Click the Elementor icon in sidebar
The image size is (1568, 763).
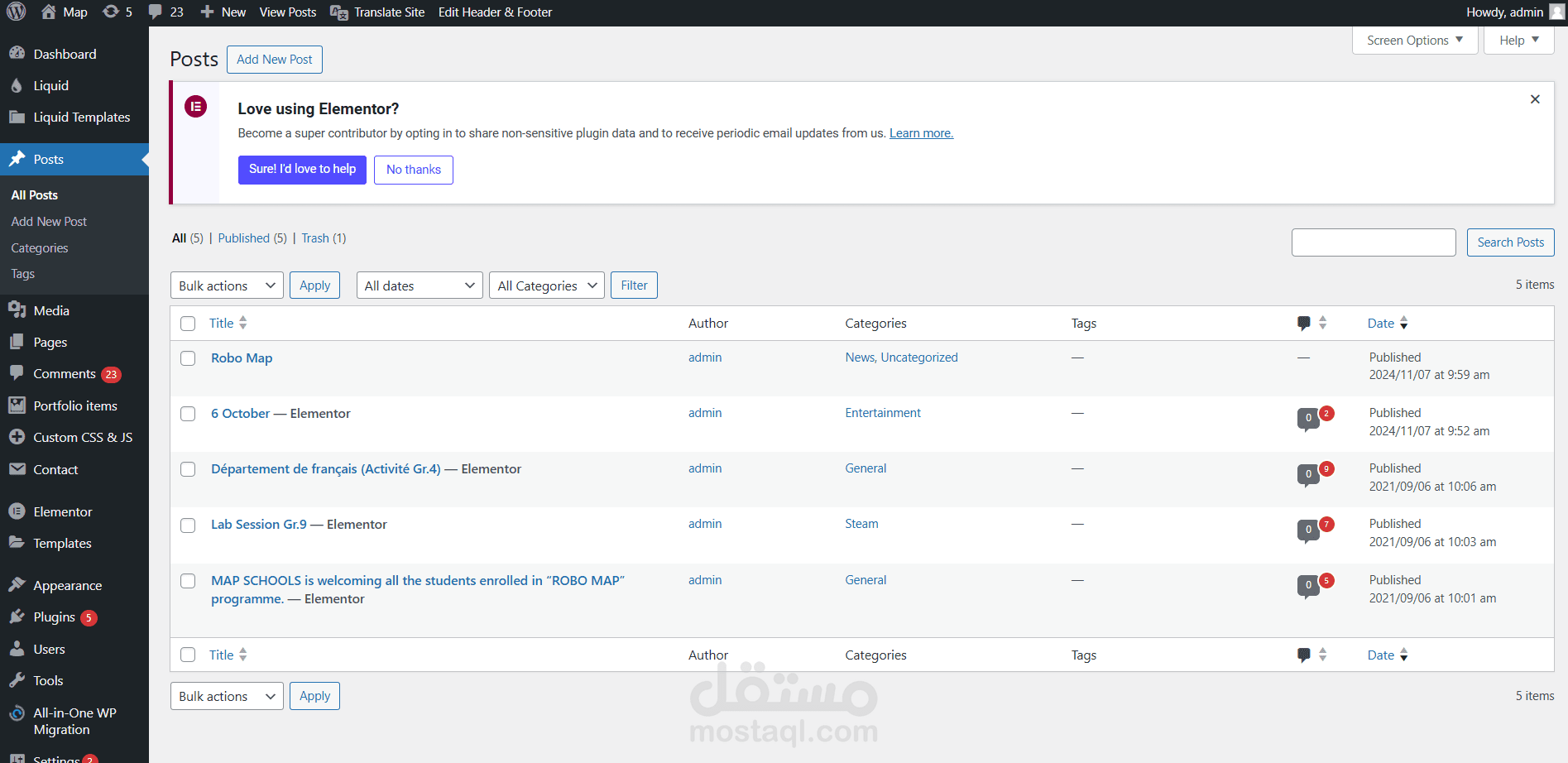coord(17,511)
